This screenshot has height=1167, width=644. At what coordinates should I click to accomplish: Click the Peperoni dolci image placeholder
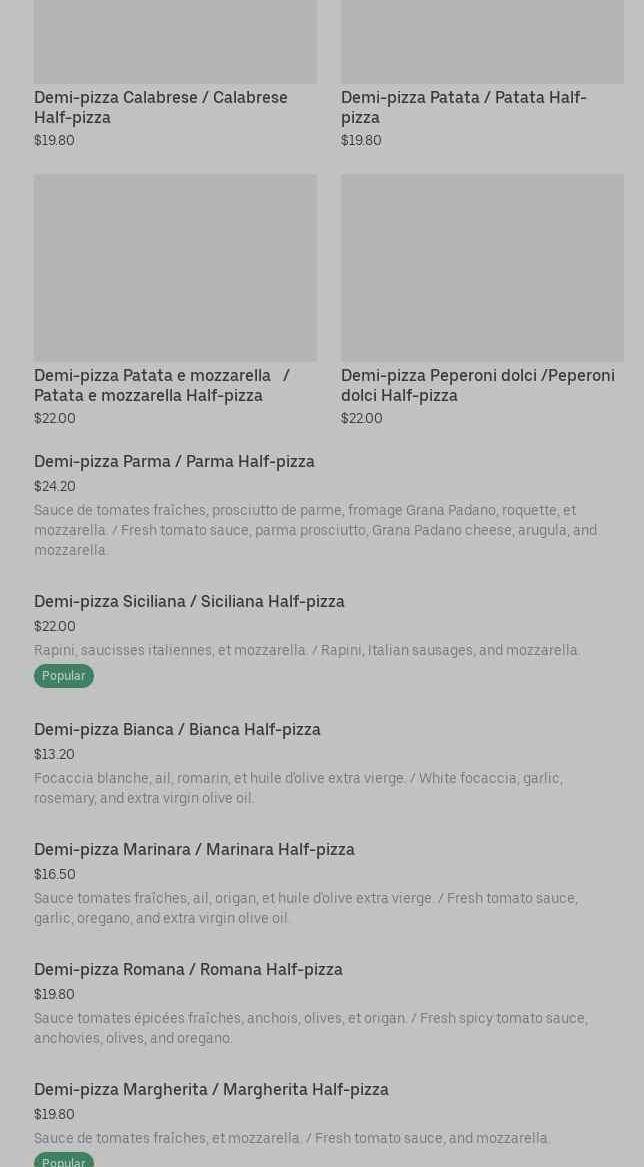click(482, 267)
